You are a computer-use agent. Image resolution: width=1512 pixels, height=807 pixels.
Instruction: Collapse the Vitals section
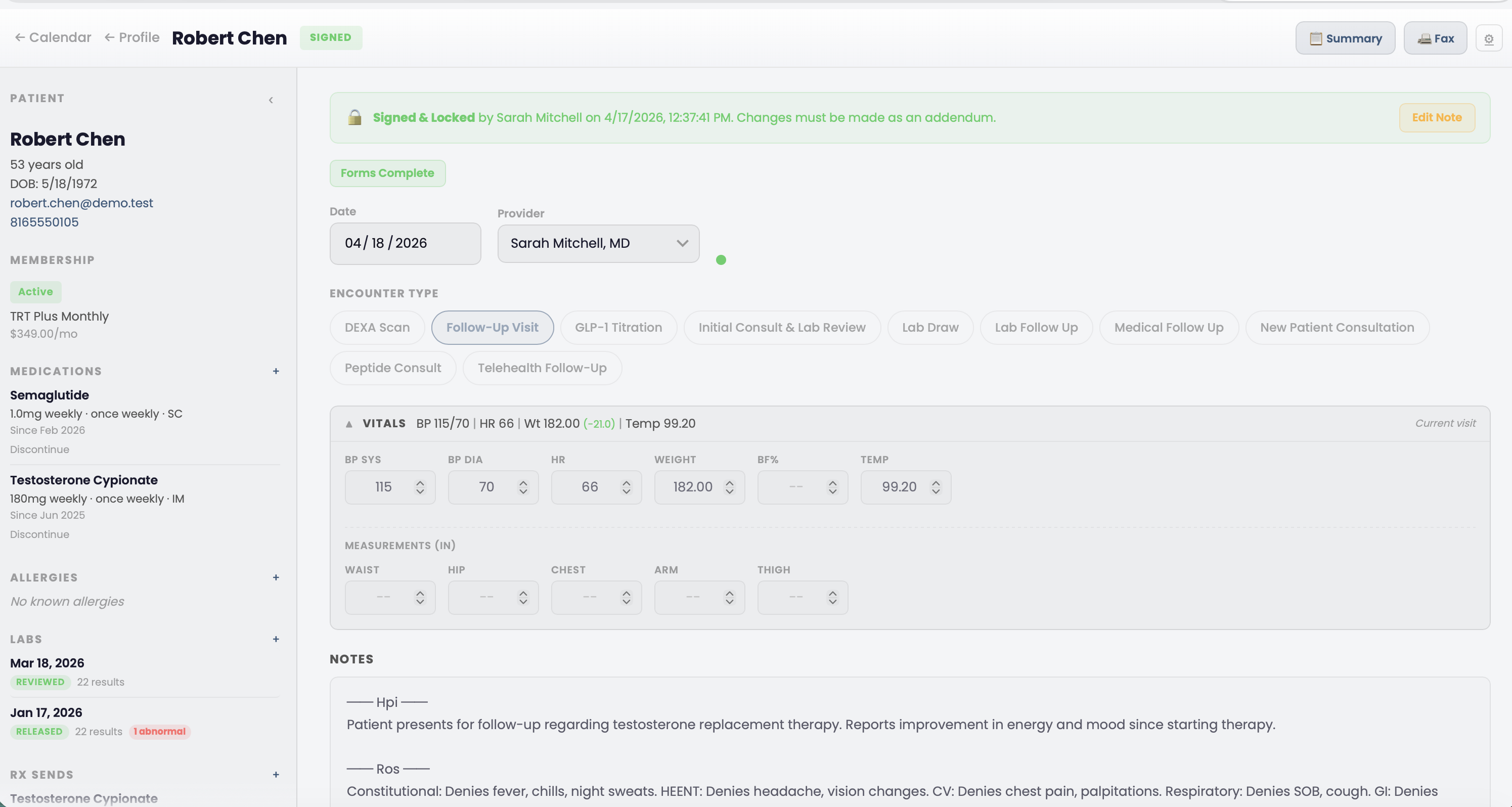coord(348,423)
